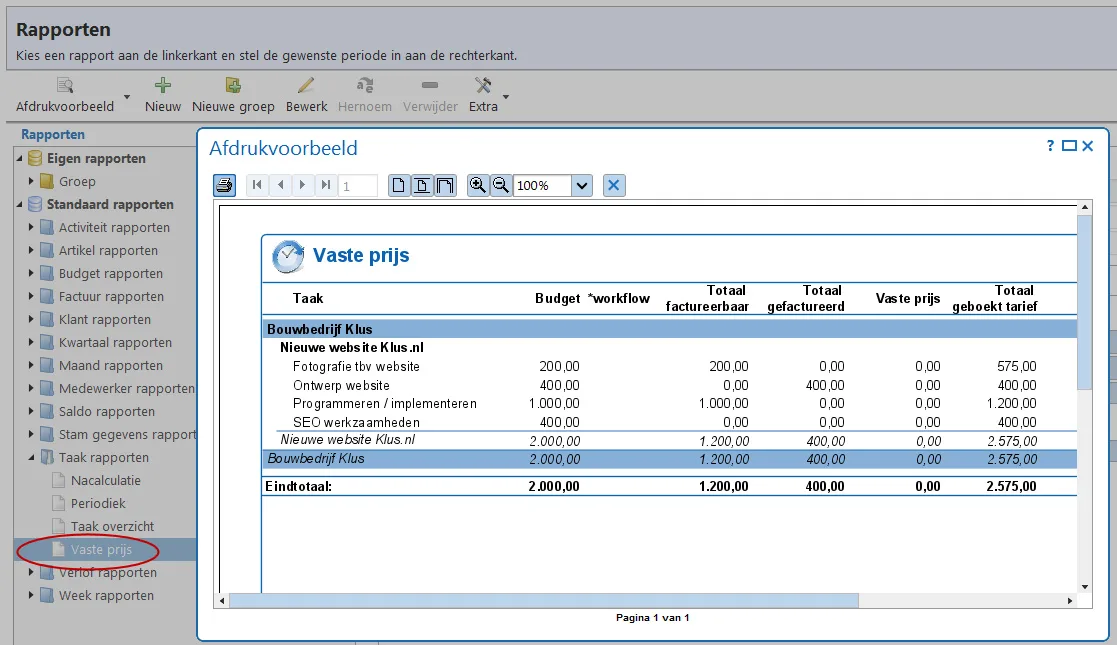
Task: Select Saldo rapporten in the tree
Action: 106,411
